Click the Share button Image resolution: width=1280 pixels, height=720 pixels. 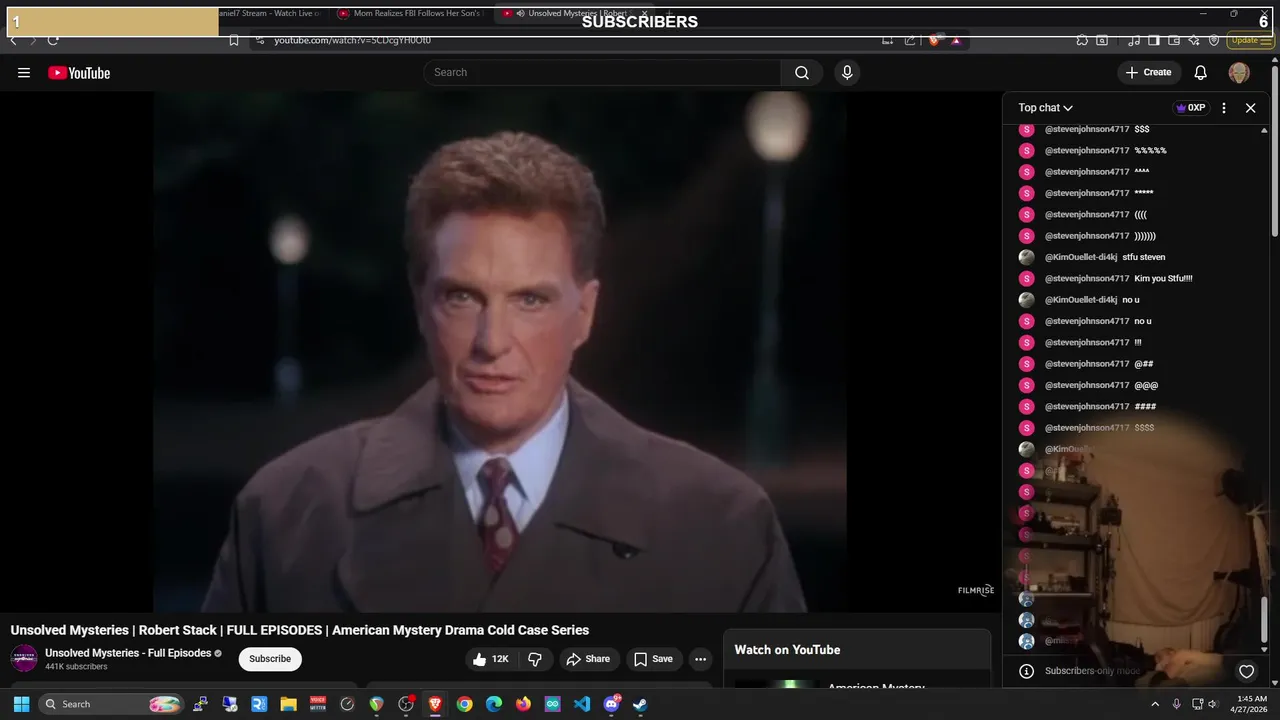tap(587, 659)
